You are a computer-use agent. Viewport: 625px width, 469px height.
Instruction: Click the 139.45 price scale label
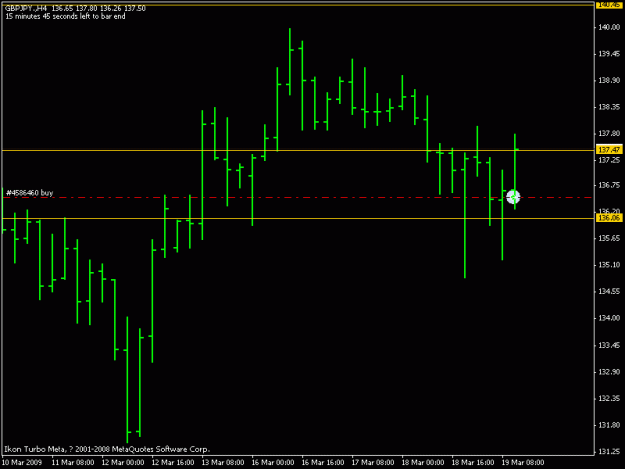click(609, 54)
